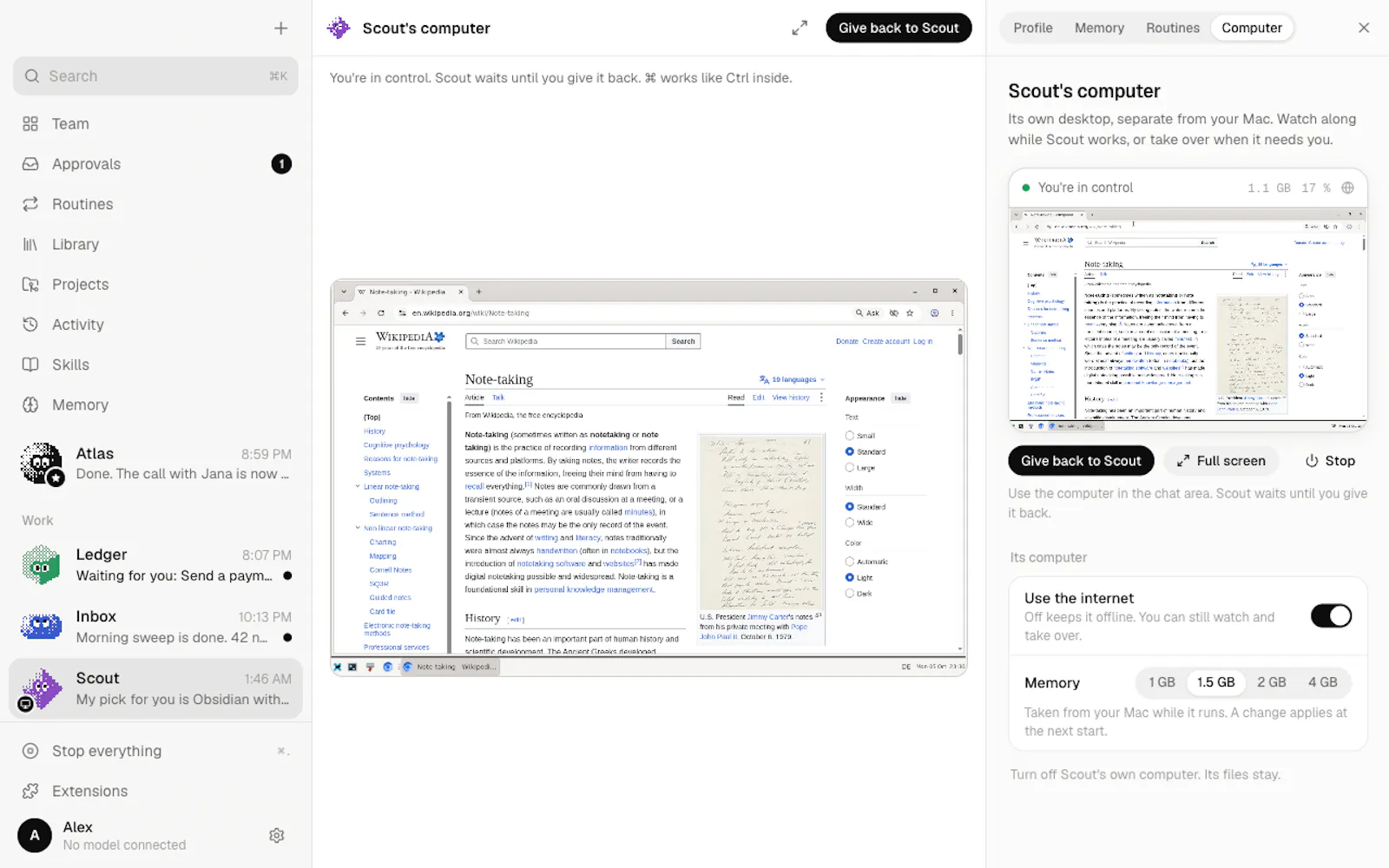Click Give back to Scout in header
The height and width of the screenshot is (868, 1389).
pyautogui.click(x=899, y=28)
